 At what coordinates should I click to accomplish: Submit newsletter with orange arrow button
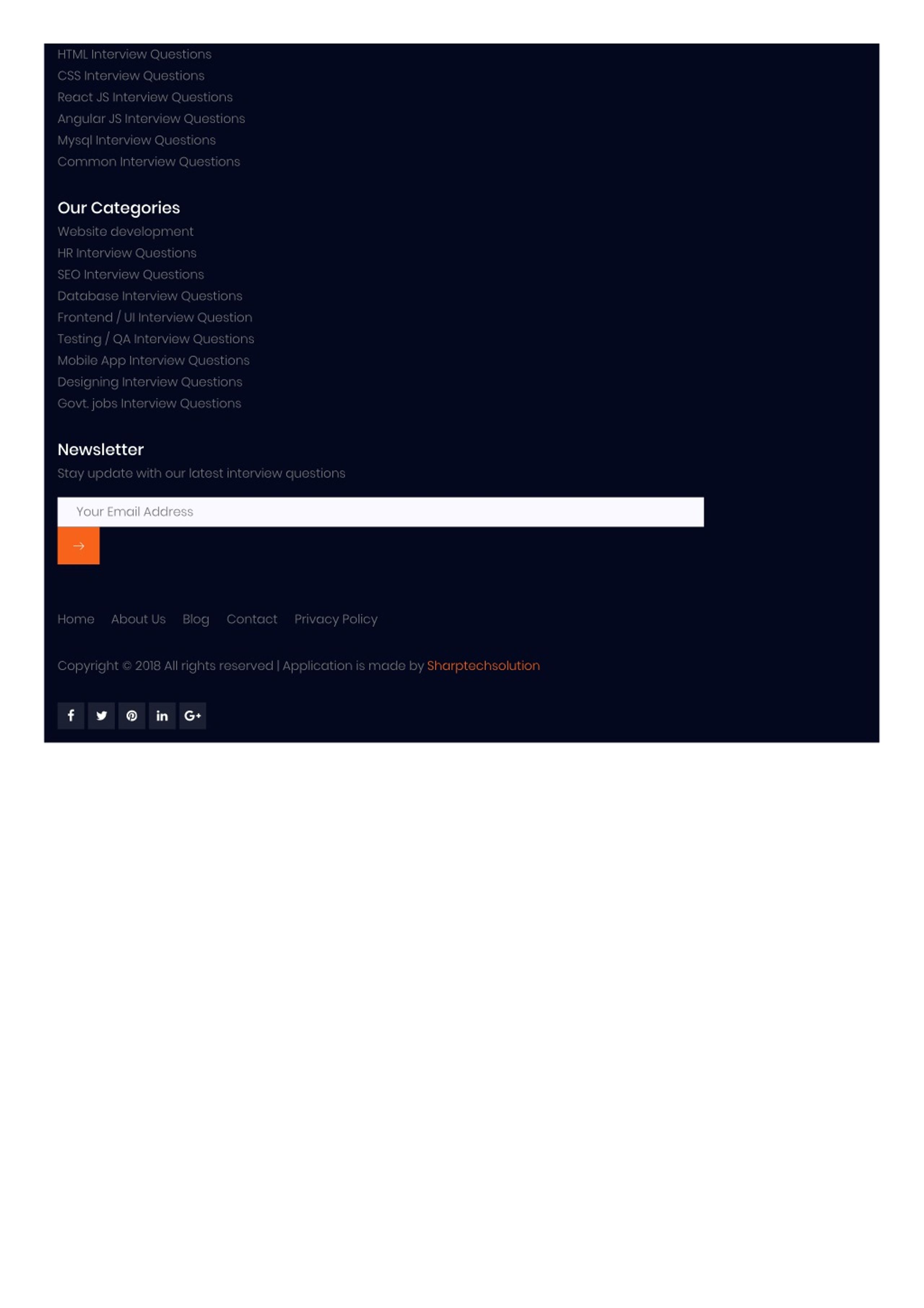click(x=79, y=546)
